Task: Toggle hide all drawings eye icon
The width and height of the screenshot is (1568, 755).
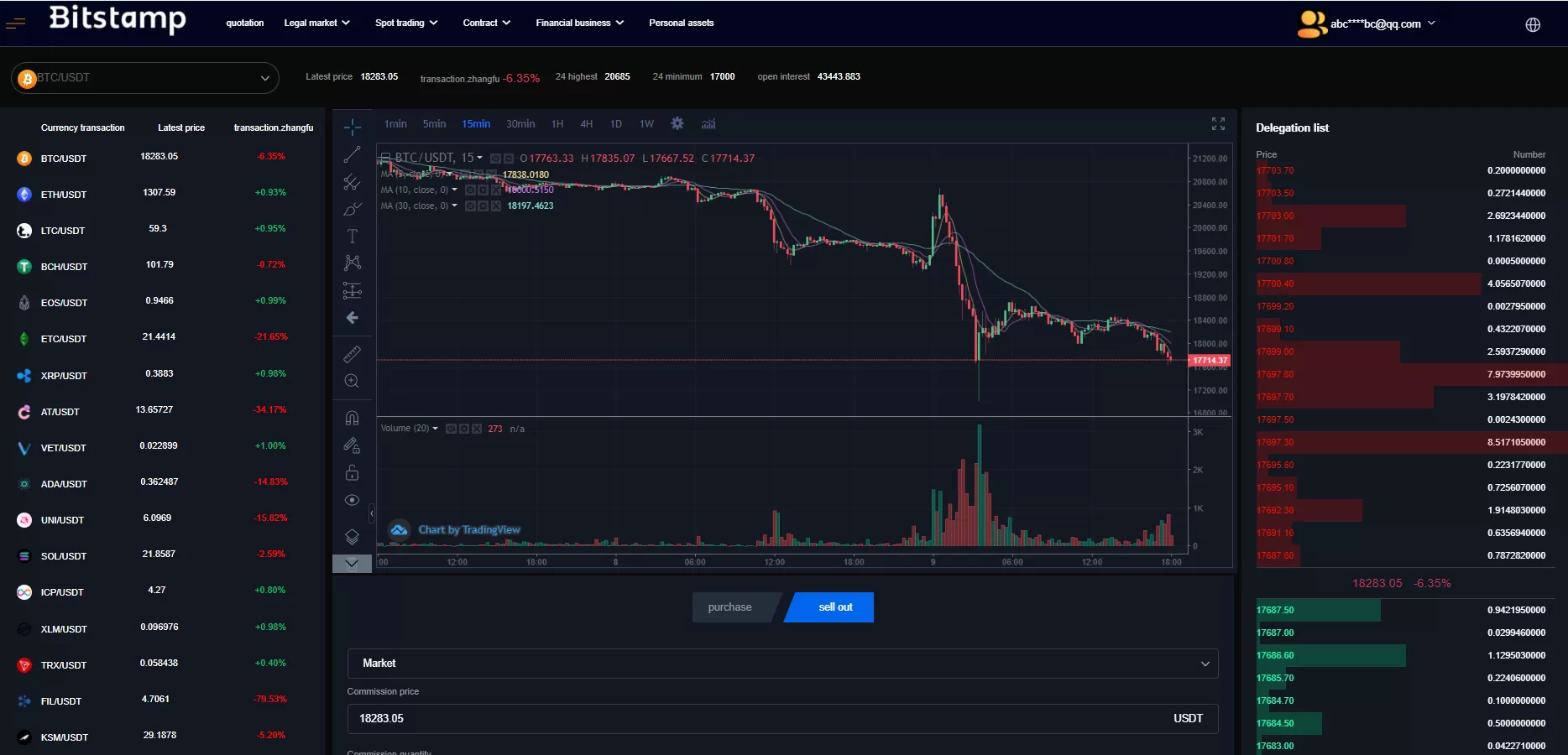Action: [x=353, y=500]
